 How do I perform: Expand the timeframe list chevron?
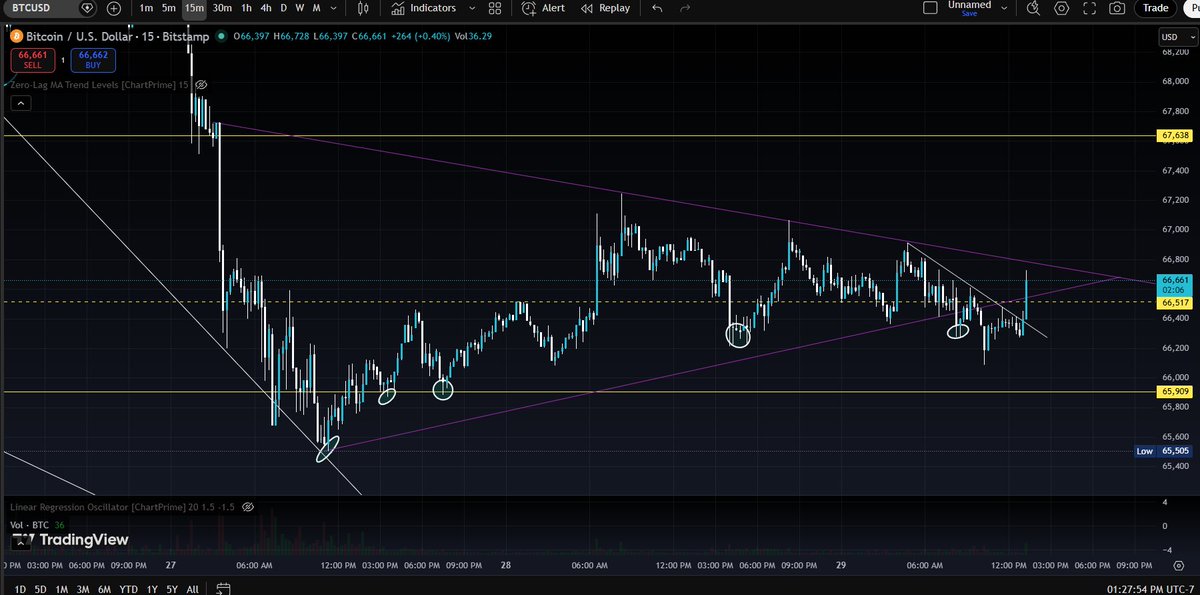(334, 8)
